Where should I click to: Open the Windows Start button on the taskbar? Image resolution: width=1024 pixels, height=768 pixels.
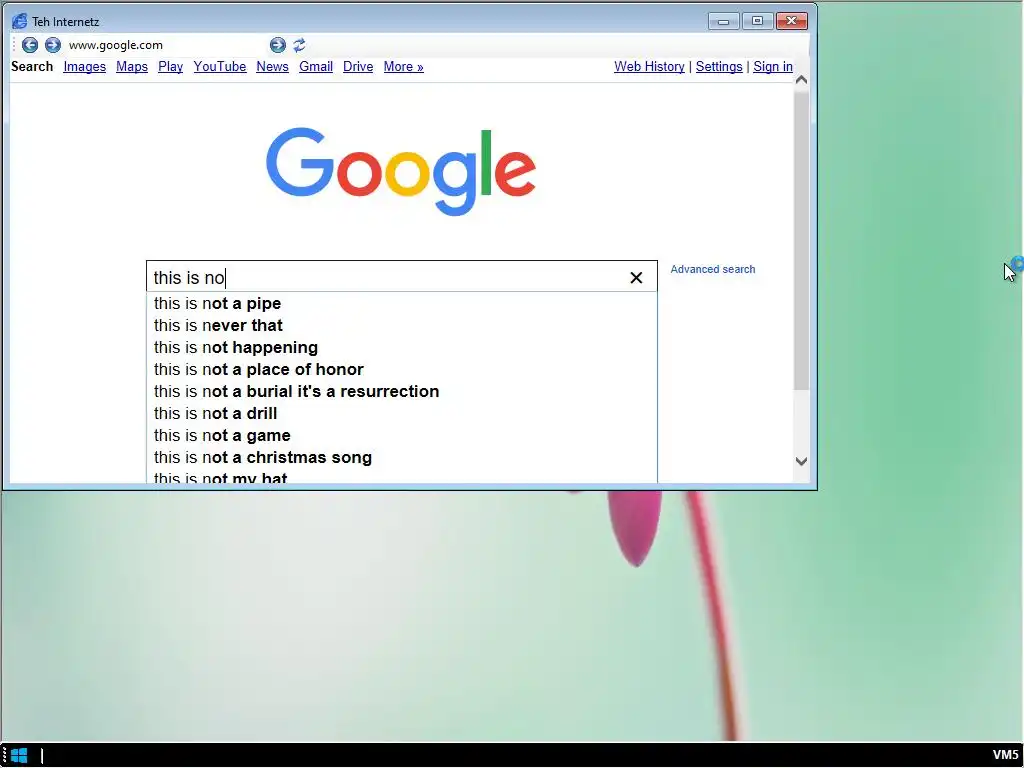tap(19, 756)
